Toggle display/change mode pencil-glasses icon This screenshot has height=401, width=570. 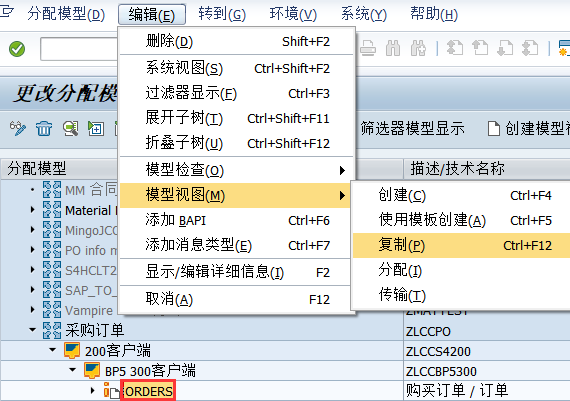pyautogui.click(x=17, y=129)
